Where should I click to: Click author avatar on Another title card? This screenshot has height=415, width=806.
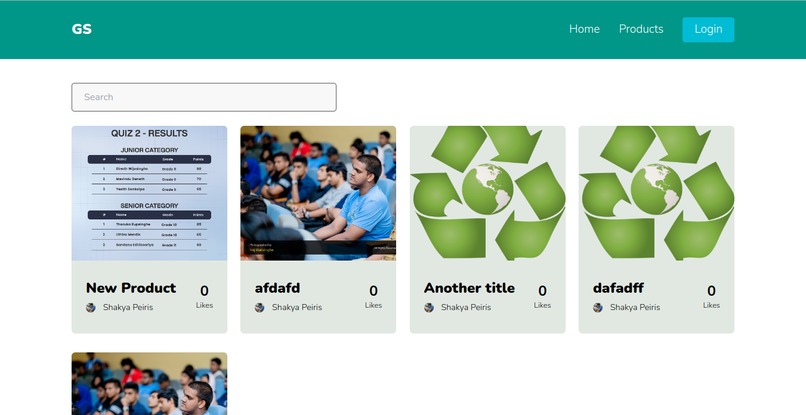pyautogui.click(x=429, y=308)
